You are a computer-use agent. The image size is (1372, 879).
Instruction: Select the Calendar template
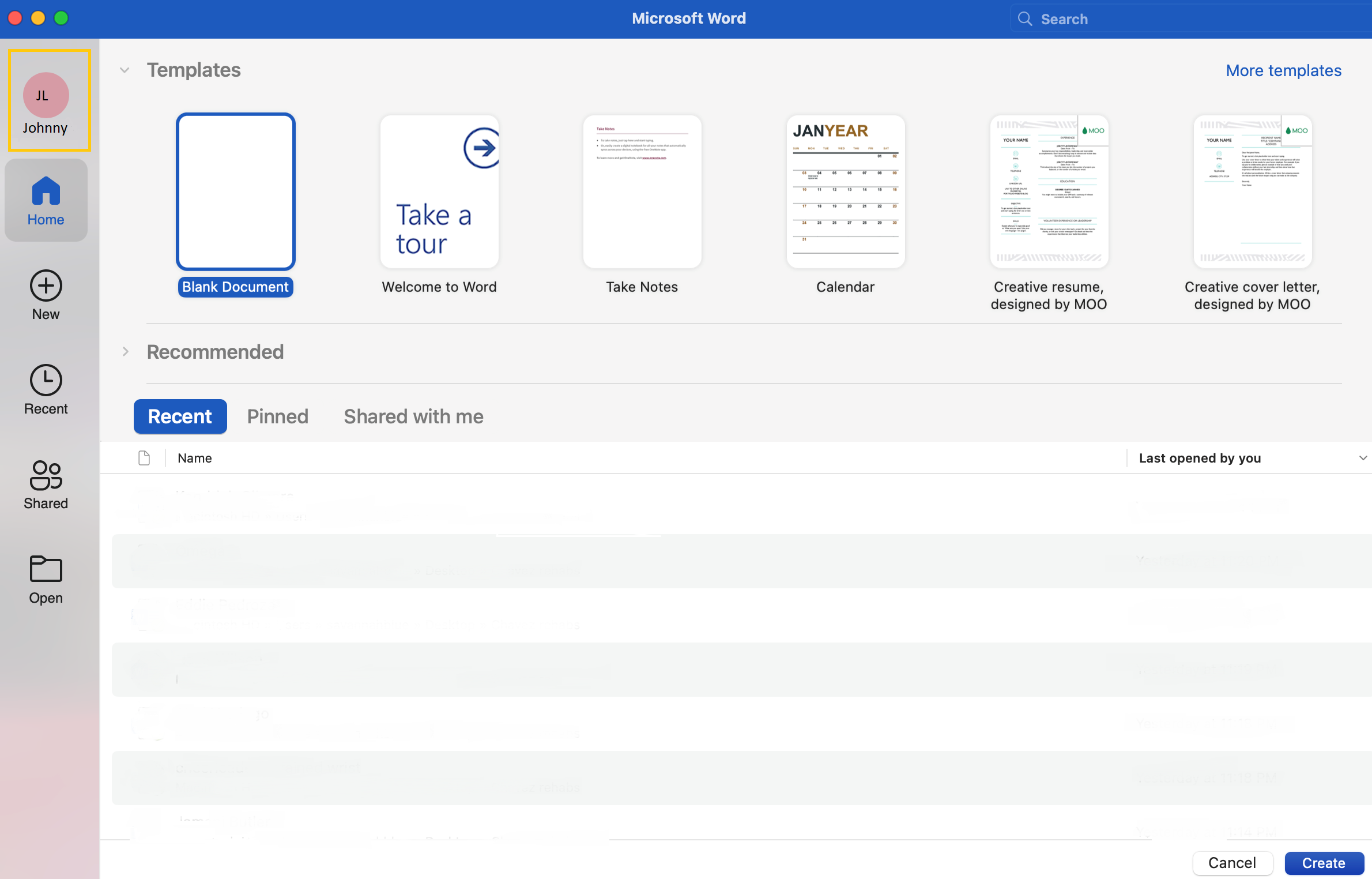click(846, 205)
